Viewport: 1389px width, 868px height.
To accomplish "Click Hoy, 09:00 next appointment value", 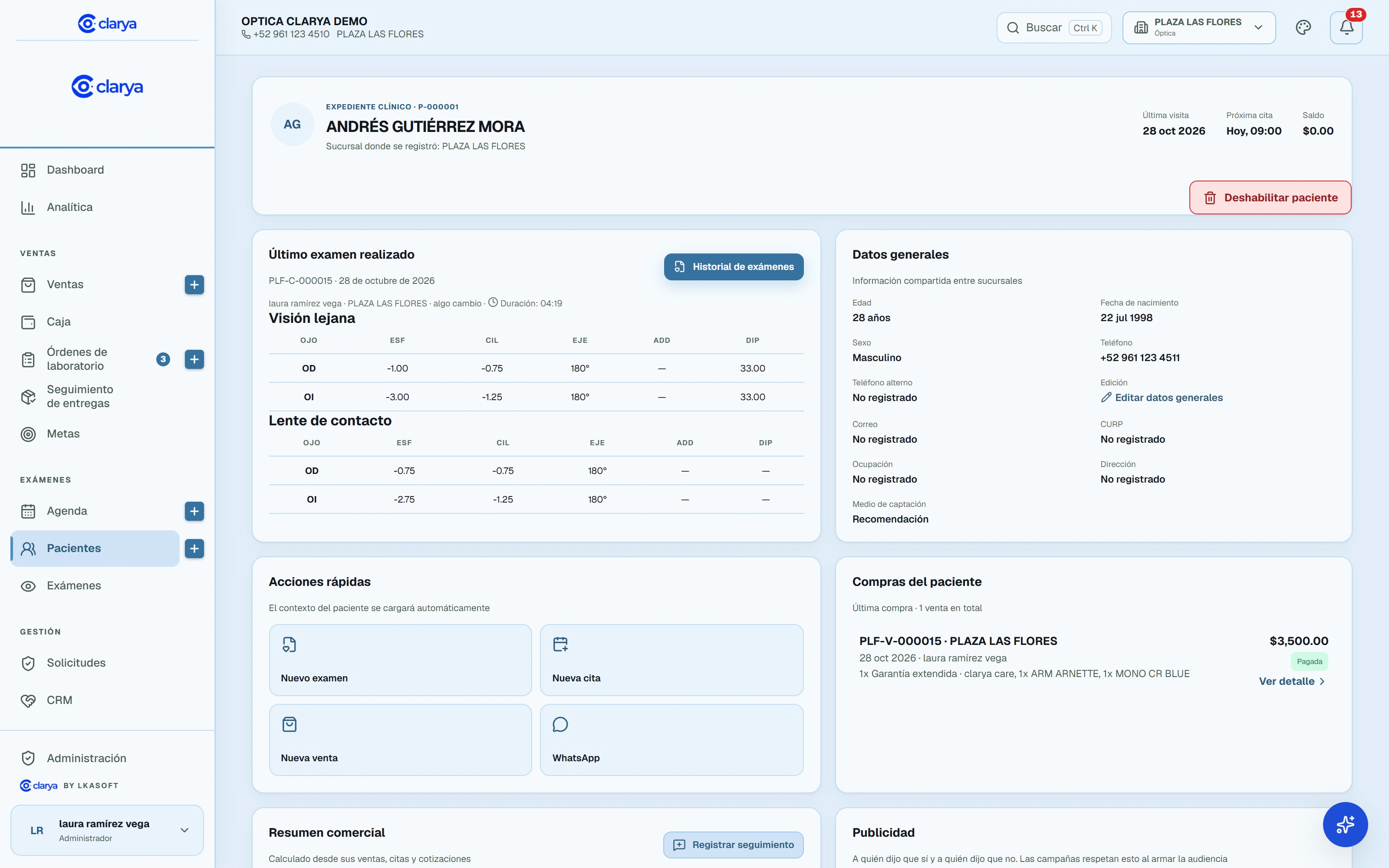I will [1254, 131].
